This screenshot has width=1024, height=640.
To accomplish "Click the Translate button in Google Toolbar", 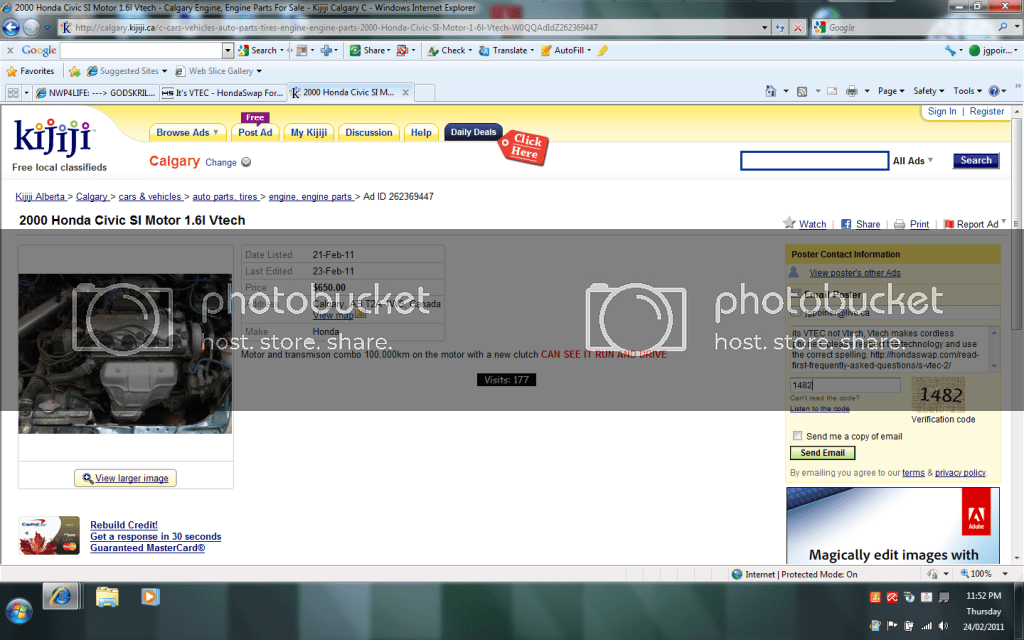I will (x=506, y=50).
